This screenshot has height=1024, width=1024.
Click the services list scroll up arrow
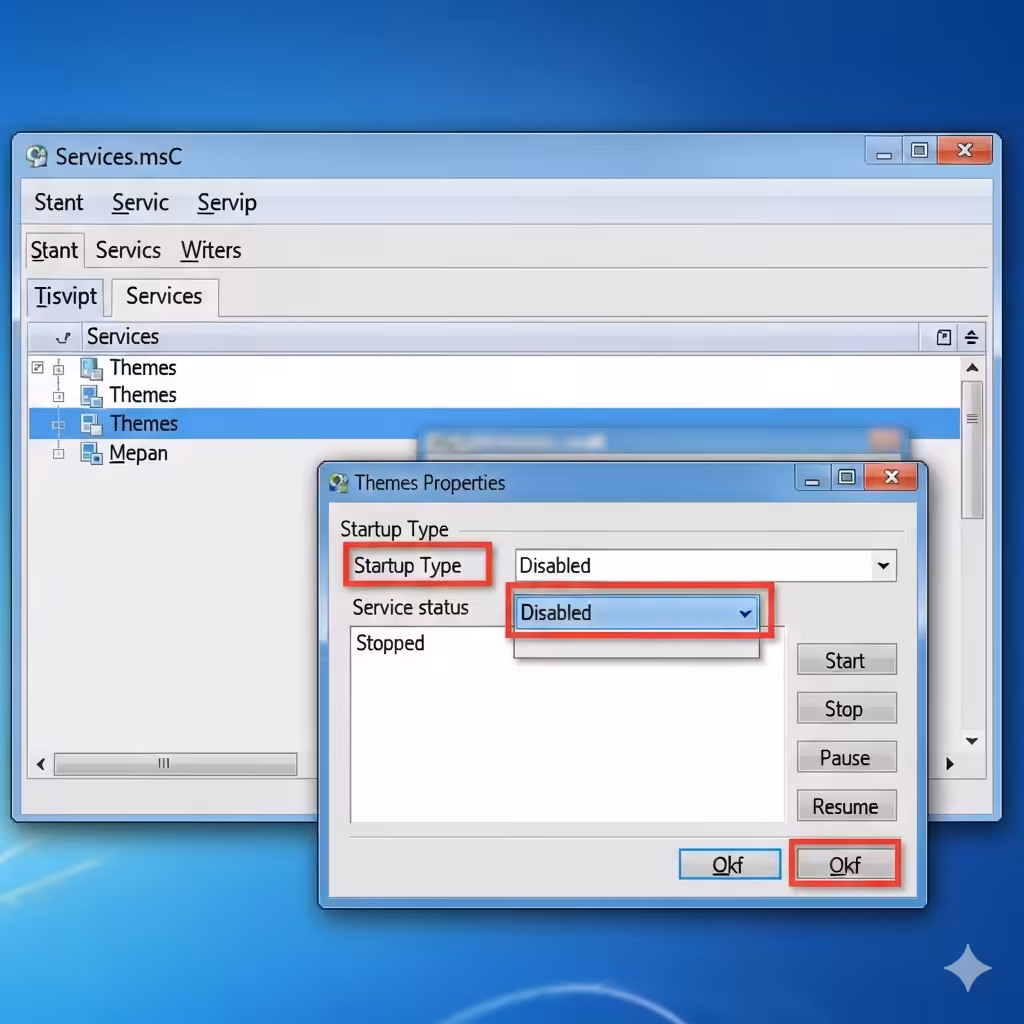coord(972,368)
